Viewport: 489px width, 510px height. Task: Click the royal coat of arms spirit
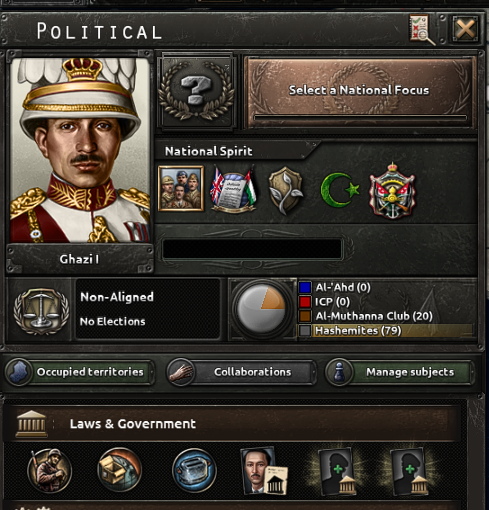(x=392, y=191)
